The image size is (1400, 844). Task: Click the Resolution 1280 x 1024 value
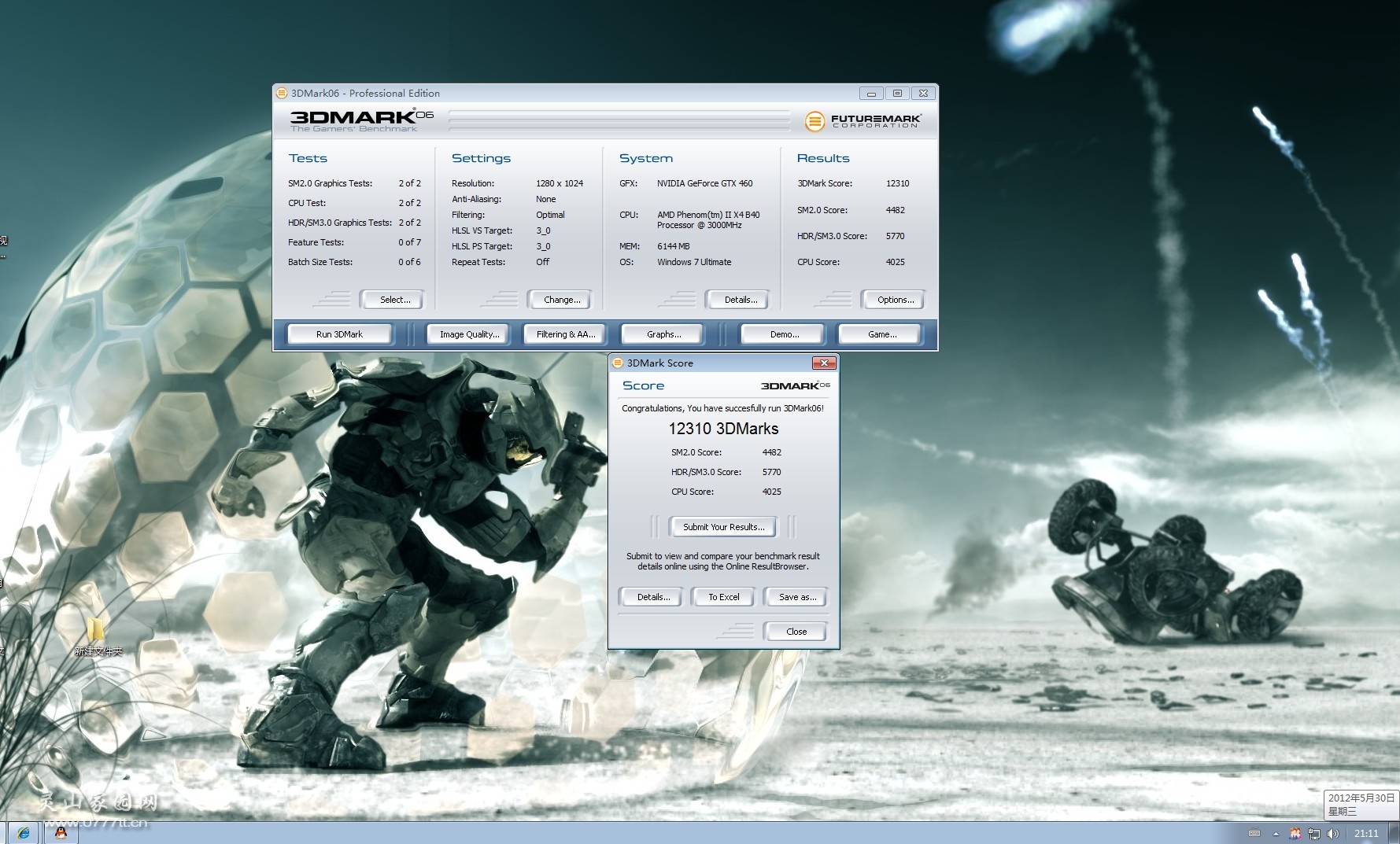click(560, 183)
